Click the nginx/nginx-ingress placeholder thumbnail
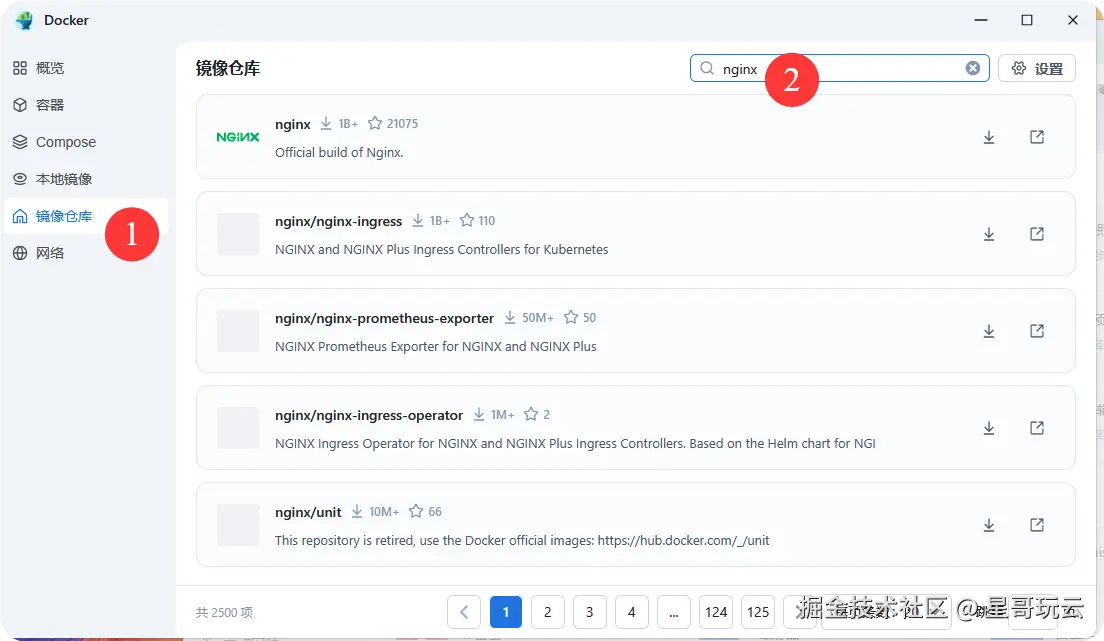1104x641 pixels. pyautogui.click(x=238, y=234)
